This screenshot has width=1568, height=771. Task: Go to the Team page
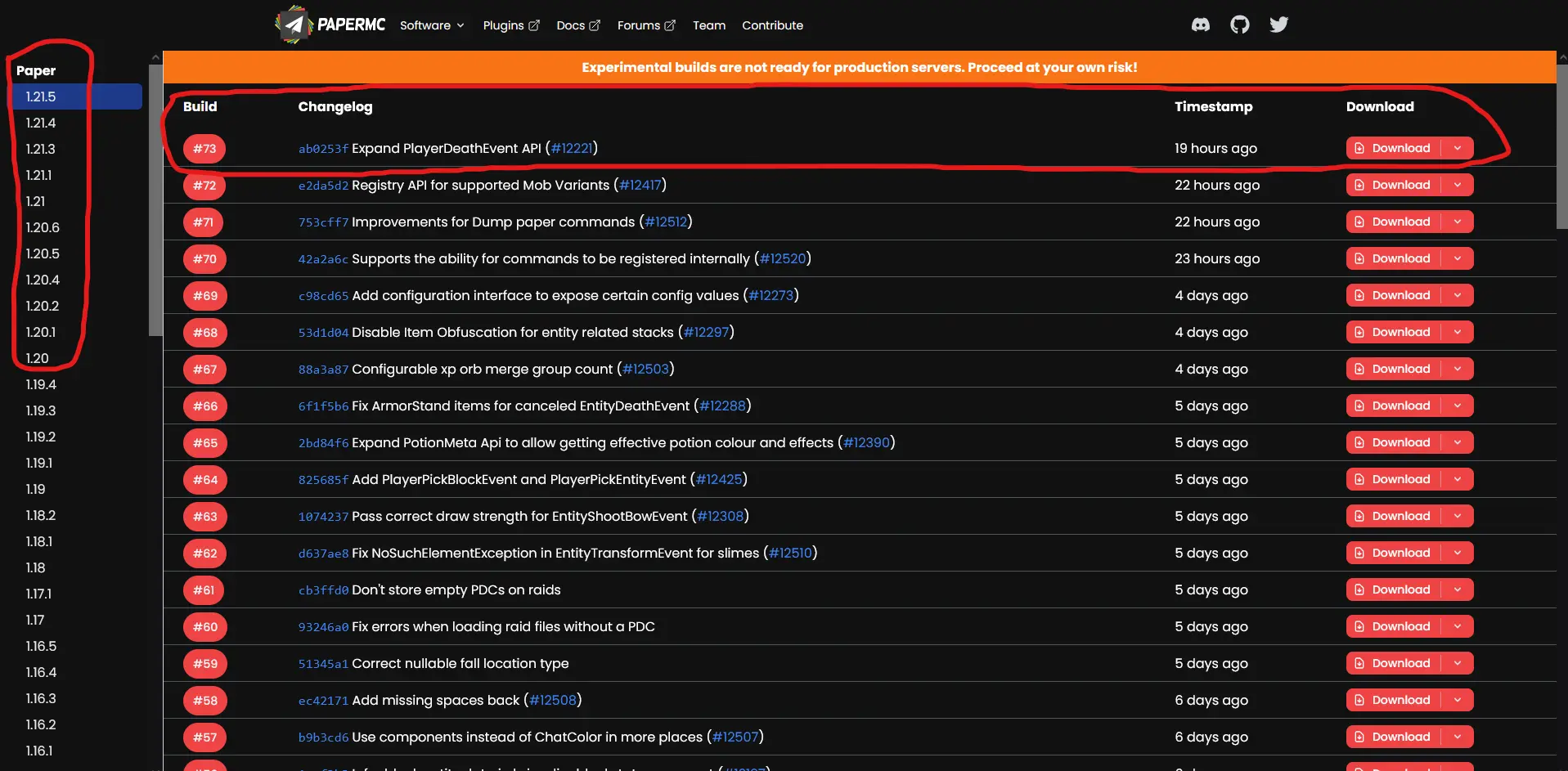[709, 25]
